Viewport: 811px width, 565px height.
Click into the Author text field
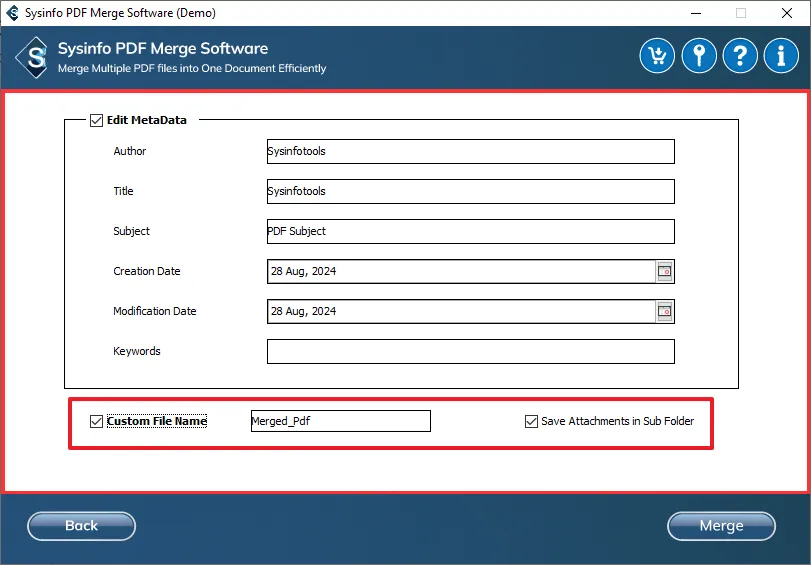coord(470,151)
